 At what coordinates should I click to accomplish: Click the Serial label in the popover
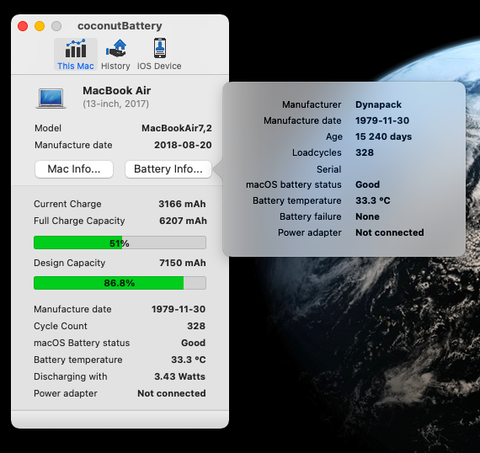click(x=329, y=169)
